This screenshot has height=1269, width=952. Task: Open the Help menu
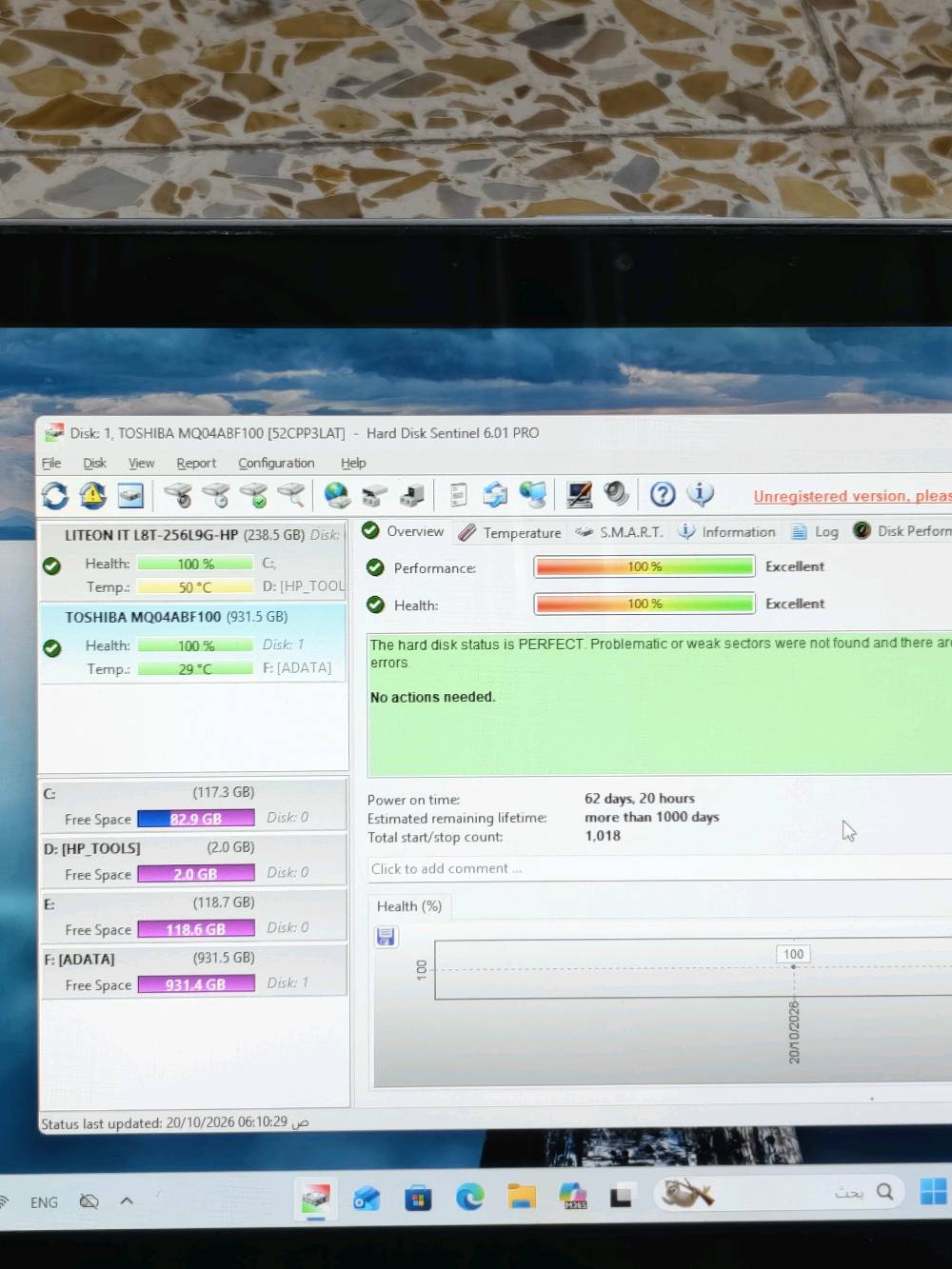click(x=353, y=463)
